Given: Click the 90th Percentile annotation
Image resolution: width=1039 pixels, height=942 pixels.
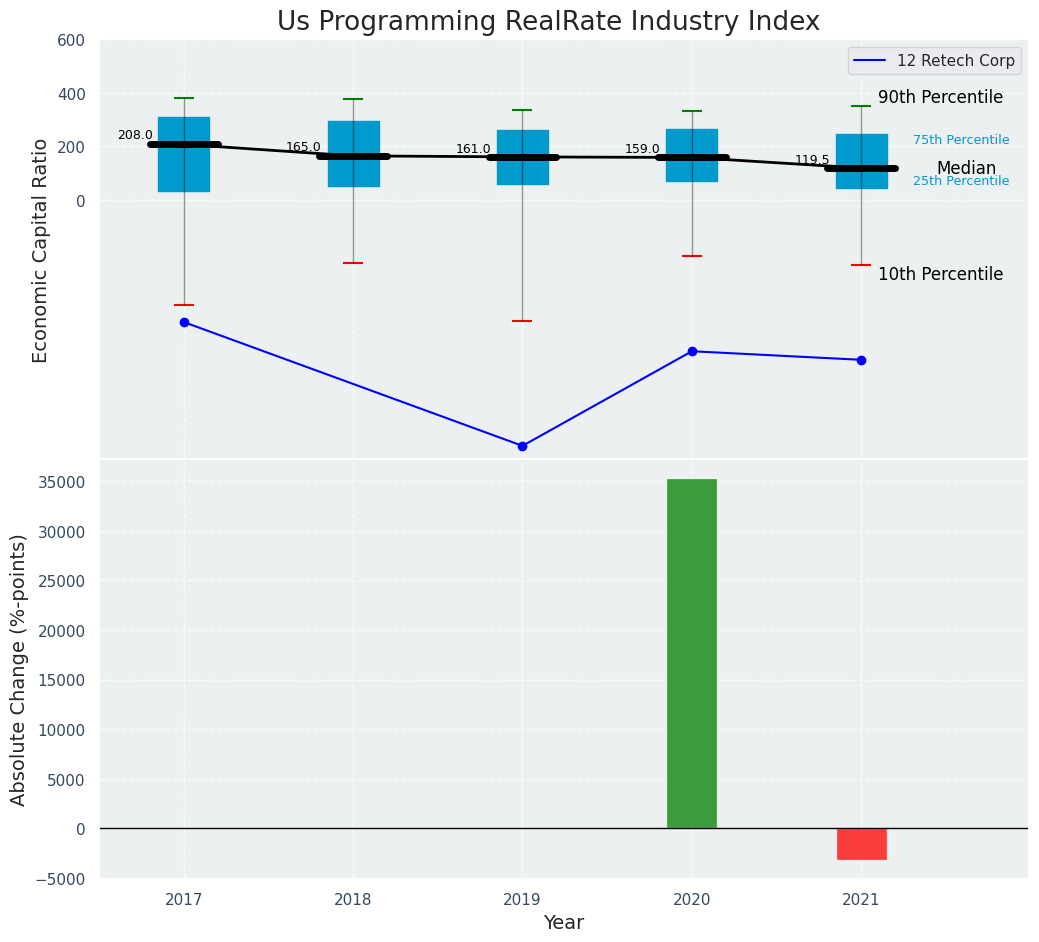Looking at the screenshot, I should [x=940, y=98].
